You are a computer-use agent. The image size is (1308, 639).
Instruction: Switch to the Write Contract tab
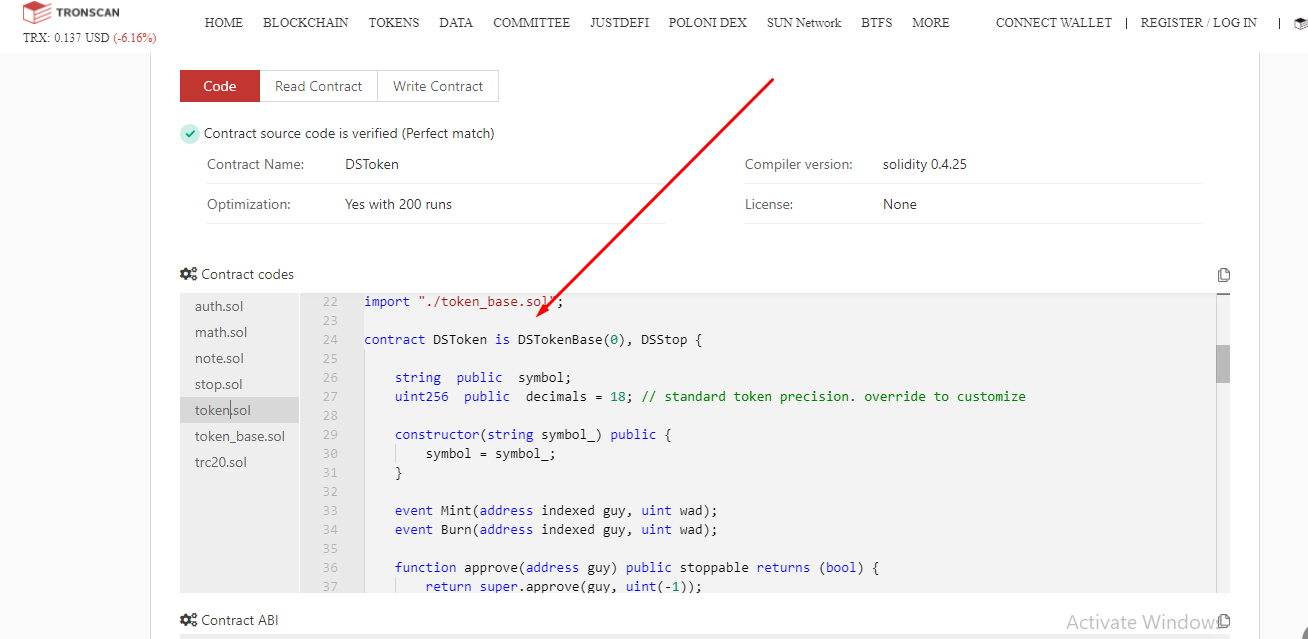point(438,86)
